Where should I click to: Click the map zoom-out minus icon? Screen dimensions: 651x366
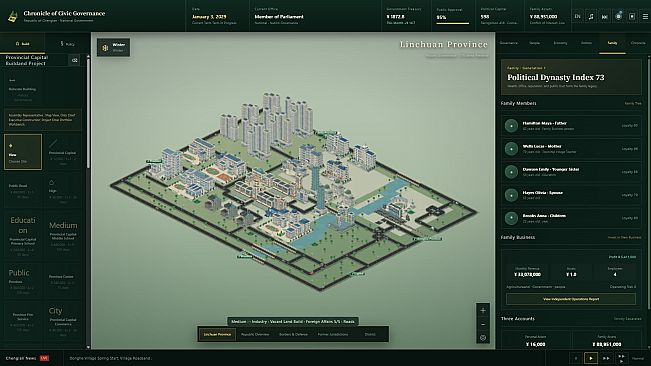click(482, 324)
